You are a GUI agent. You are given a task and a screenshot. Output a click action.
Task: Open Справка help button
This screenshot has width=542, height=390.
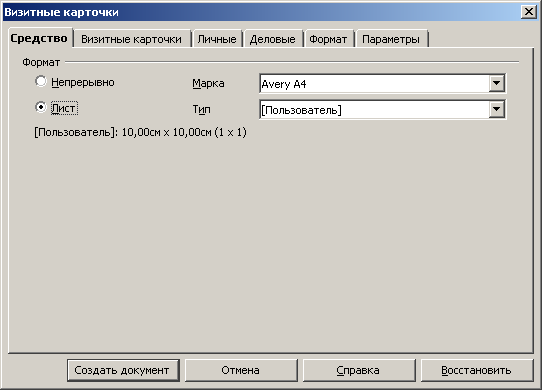coord(359,370)
